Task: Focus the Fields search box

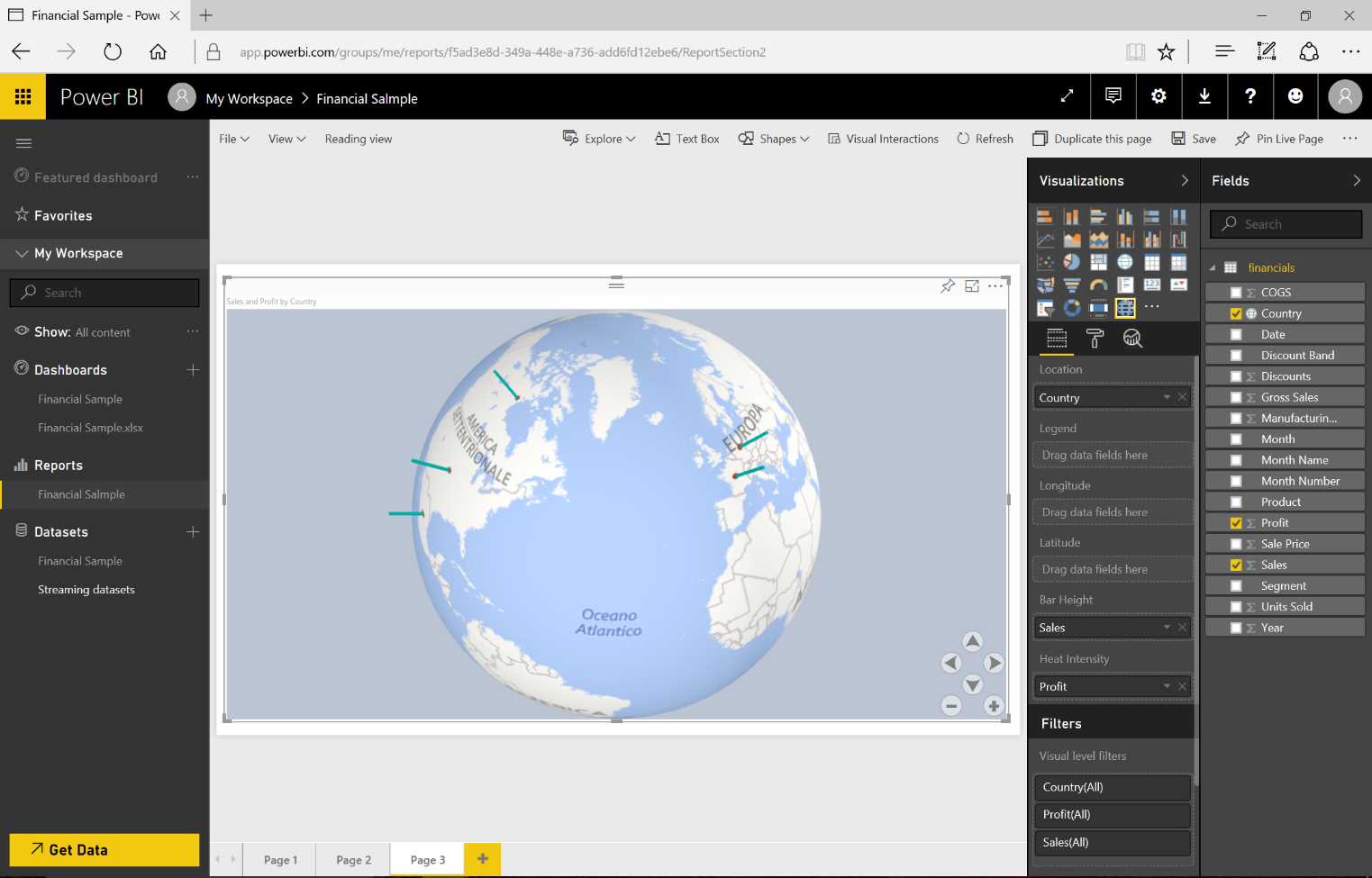Action: 1286,224
